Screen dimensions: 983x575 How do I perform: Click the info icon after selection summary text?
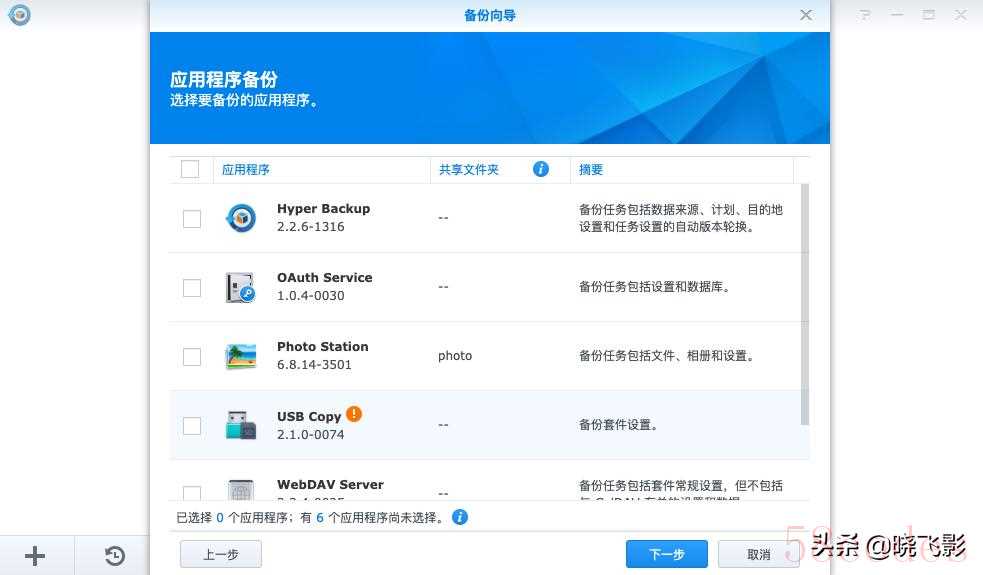pyautogui.click(x=460, y=517)
